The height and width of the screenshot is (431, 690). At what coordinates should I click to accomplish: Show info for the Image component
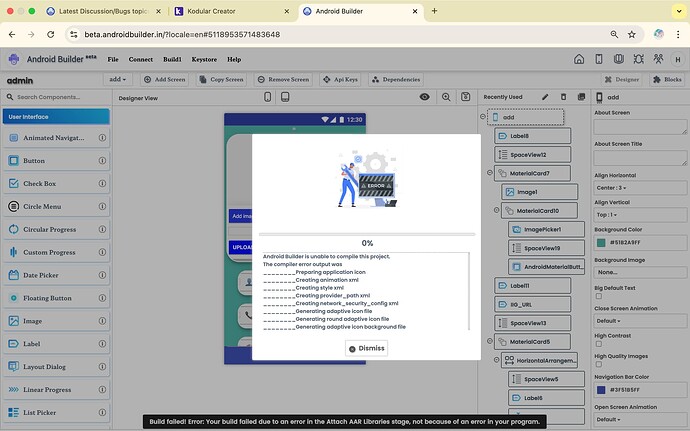(x=102, y=321)
